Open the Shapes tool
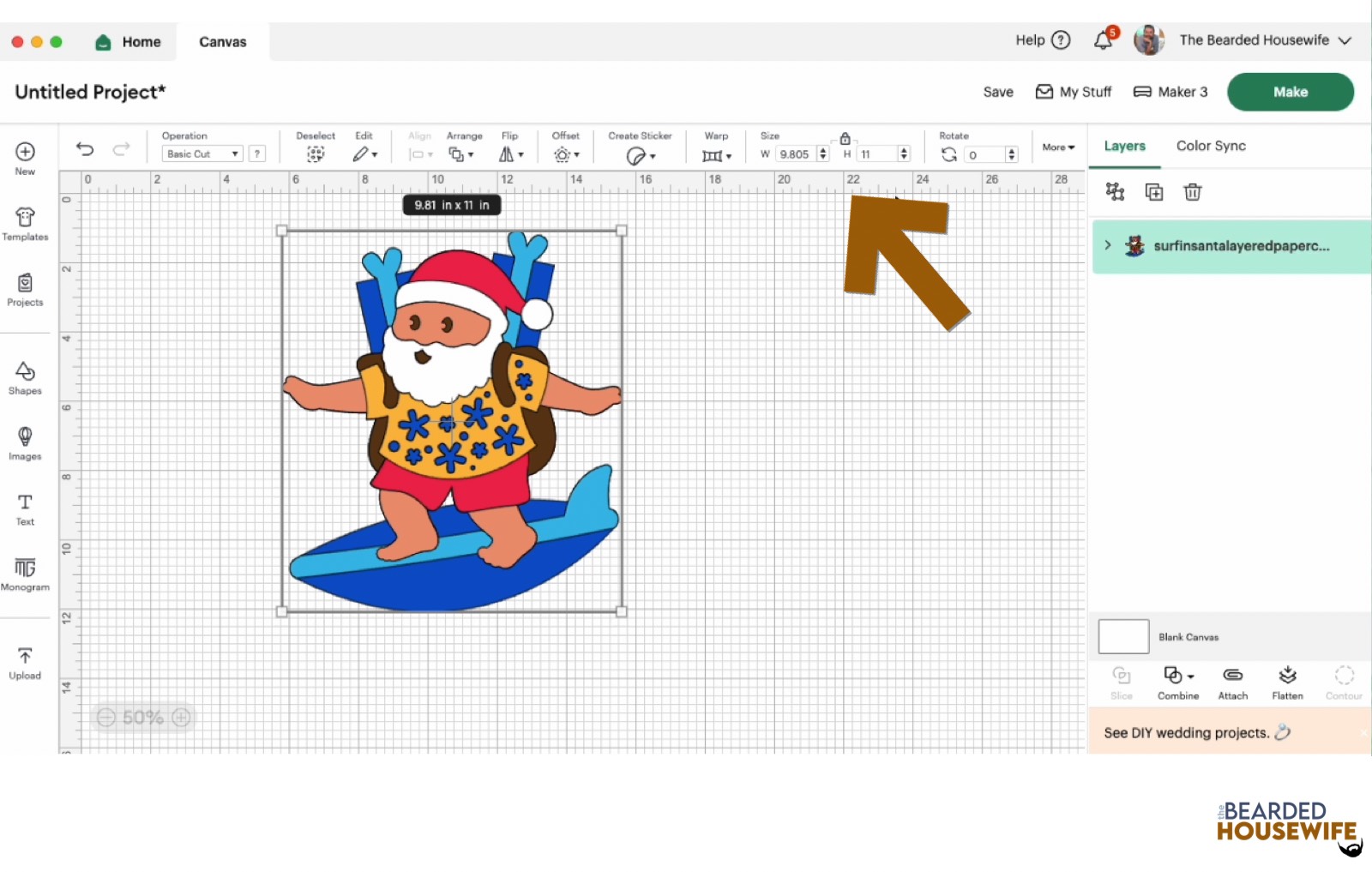Screen dimensions: 1372x872 [x=25, y=377]
